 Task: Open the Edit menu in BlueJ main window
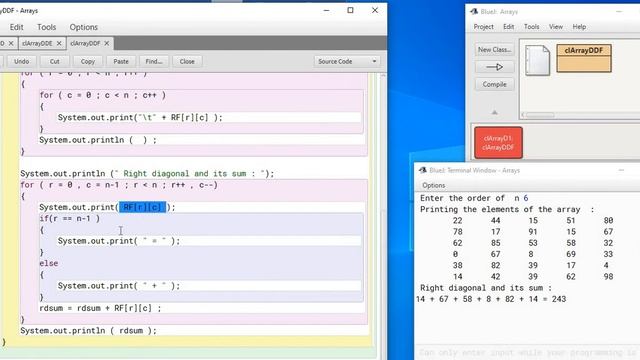point(509,27)
